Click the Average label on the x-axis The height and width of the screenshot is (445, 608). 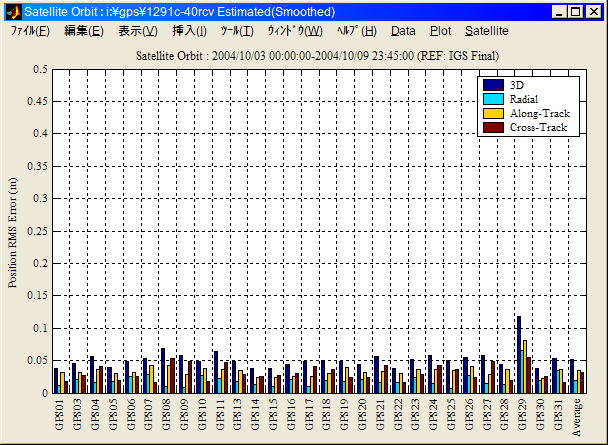(x=577, y=415)
